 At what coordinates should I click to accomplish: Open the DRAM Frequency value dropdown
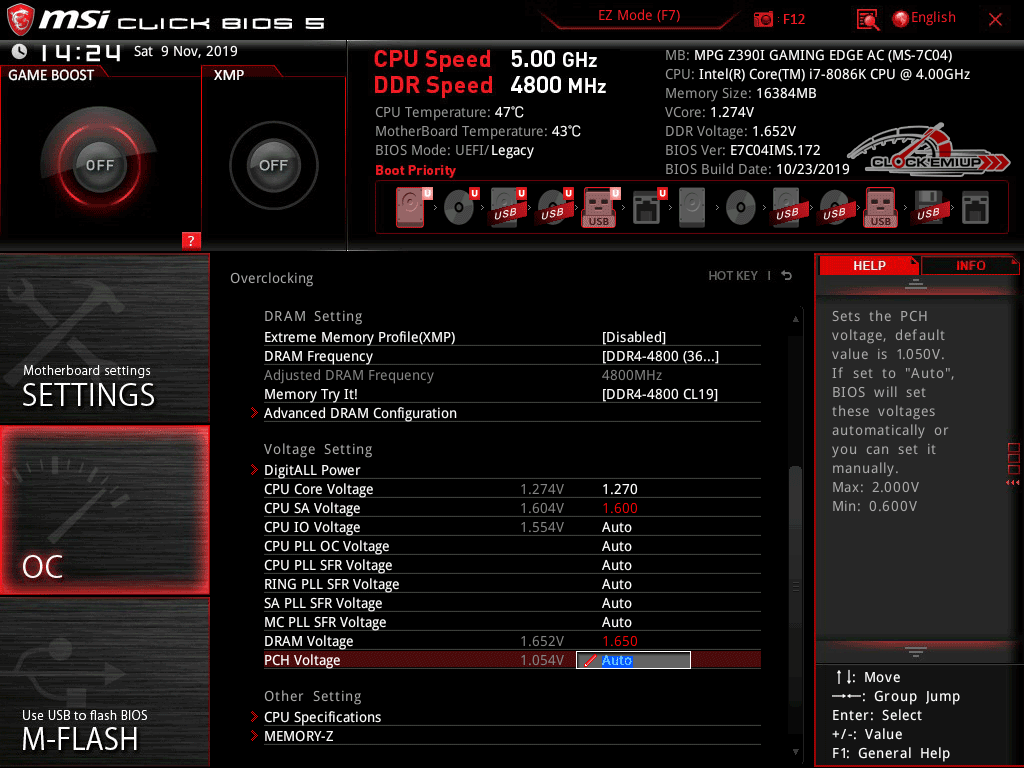[660, 356]
